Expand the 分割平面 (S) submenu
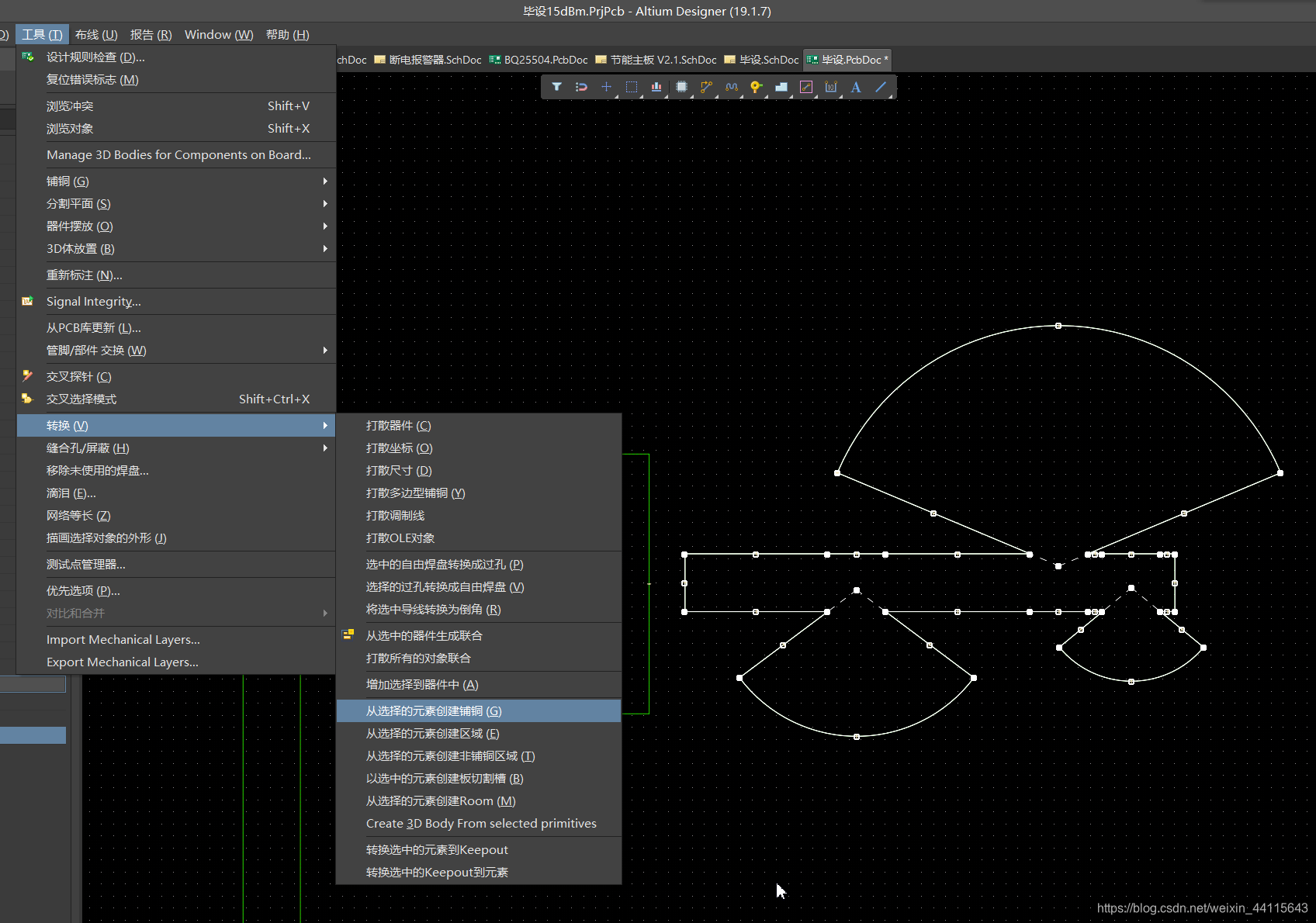 [176, 203]
